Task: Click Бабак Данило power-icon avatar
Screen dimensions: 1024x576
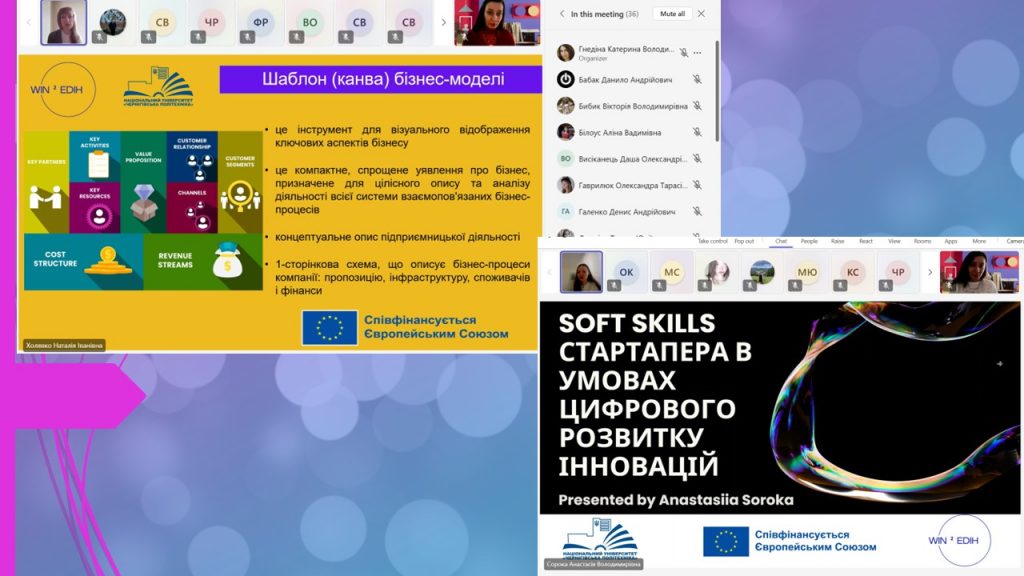Action: point(566,79)
